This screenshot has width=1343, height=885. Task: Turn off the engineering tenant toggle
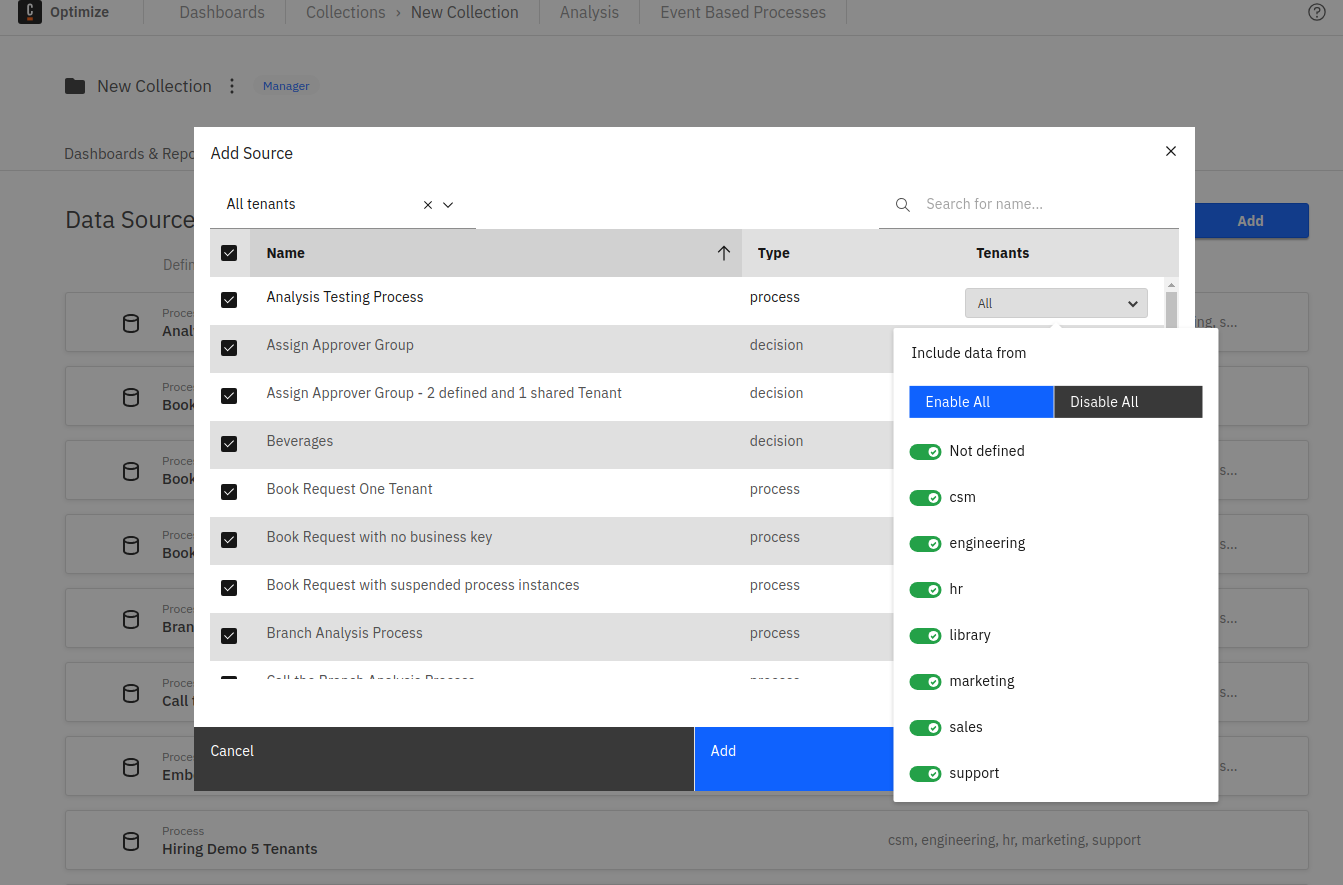coord(925,544)
